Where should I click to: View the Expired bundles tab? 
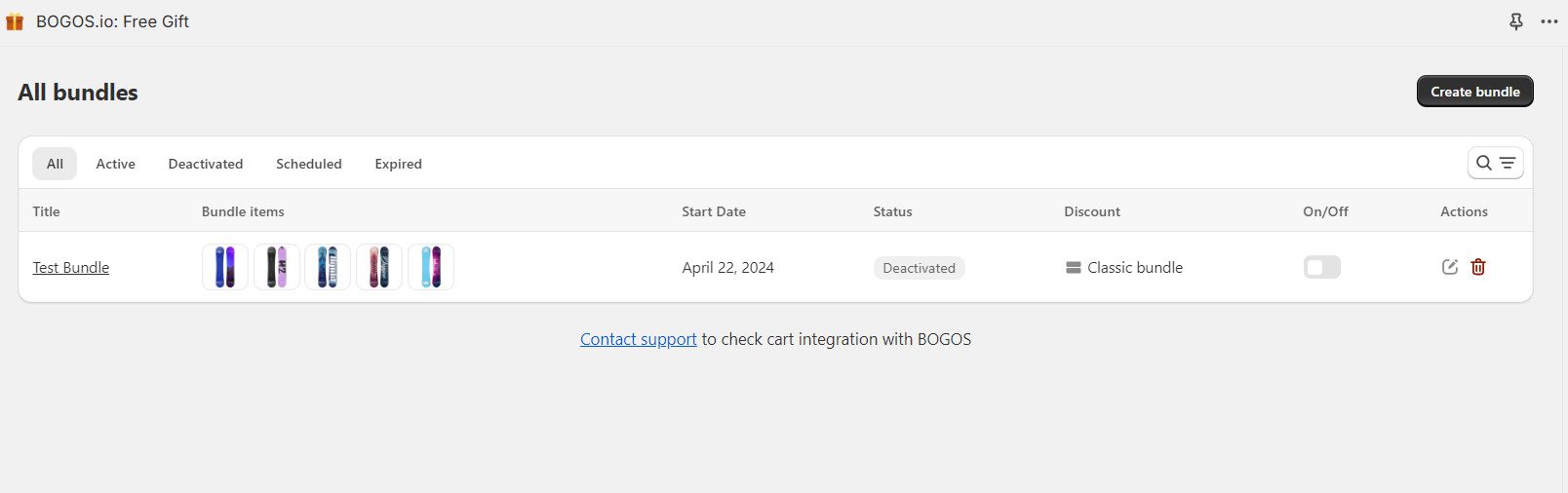[398, 164]
